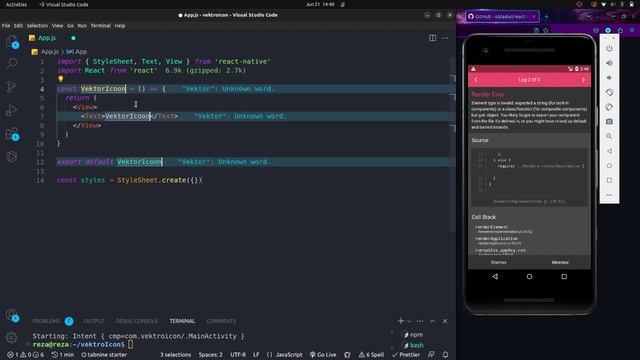Image resolution: width=640 pixels, height=360 pixels.
Task: Select the App.js editor tab
Action: pos(47,38)
